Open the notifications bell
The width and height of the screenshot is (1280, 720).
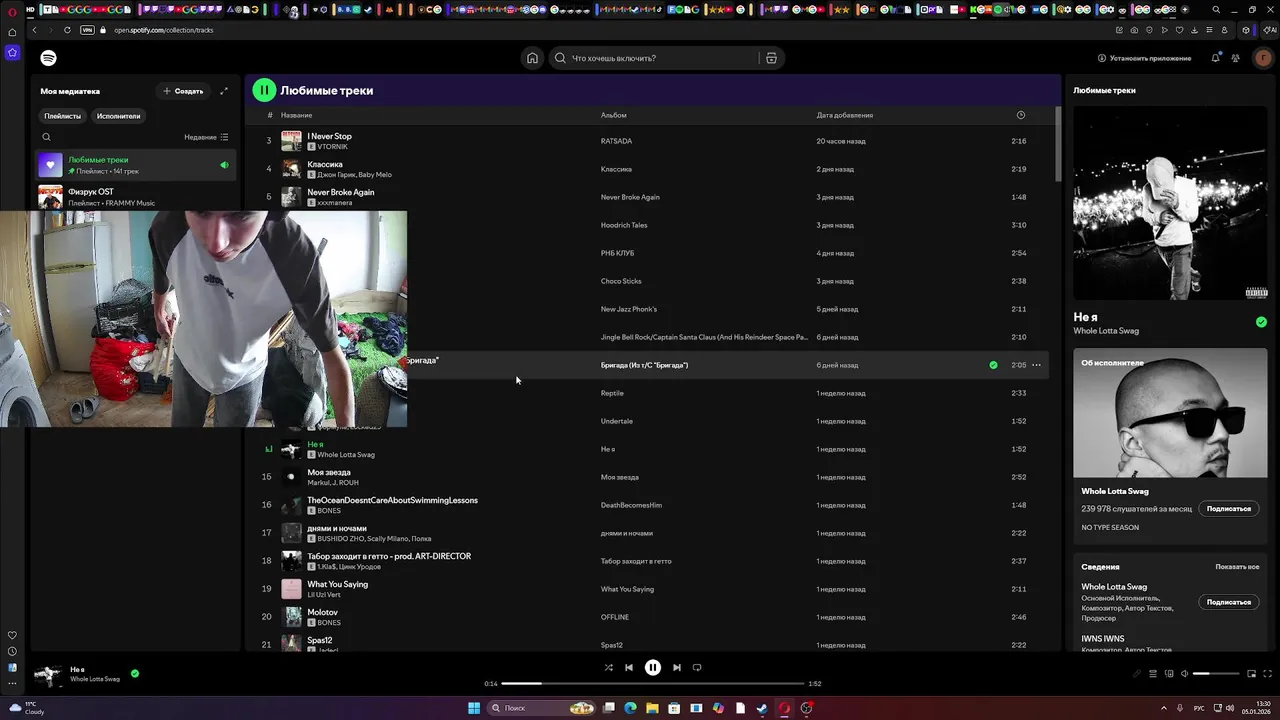point(1215,58)
